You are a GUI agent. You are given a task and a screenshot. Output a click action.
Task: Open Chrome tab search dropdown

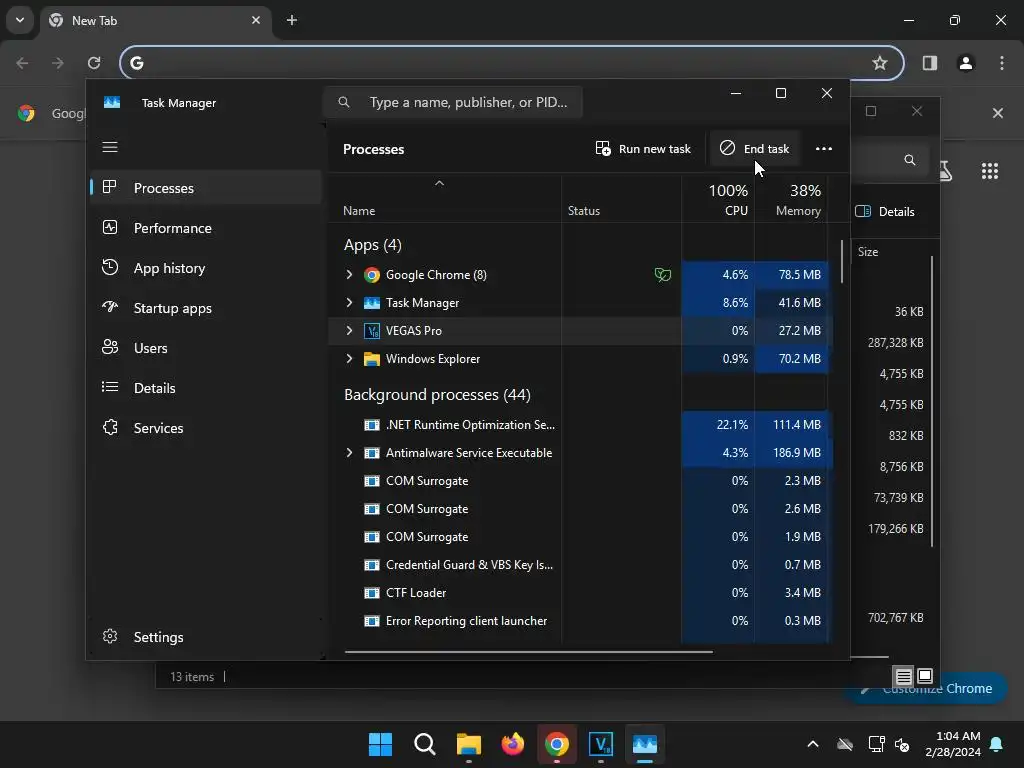(x=20, y=20)
